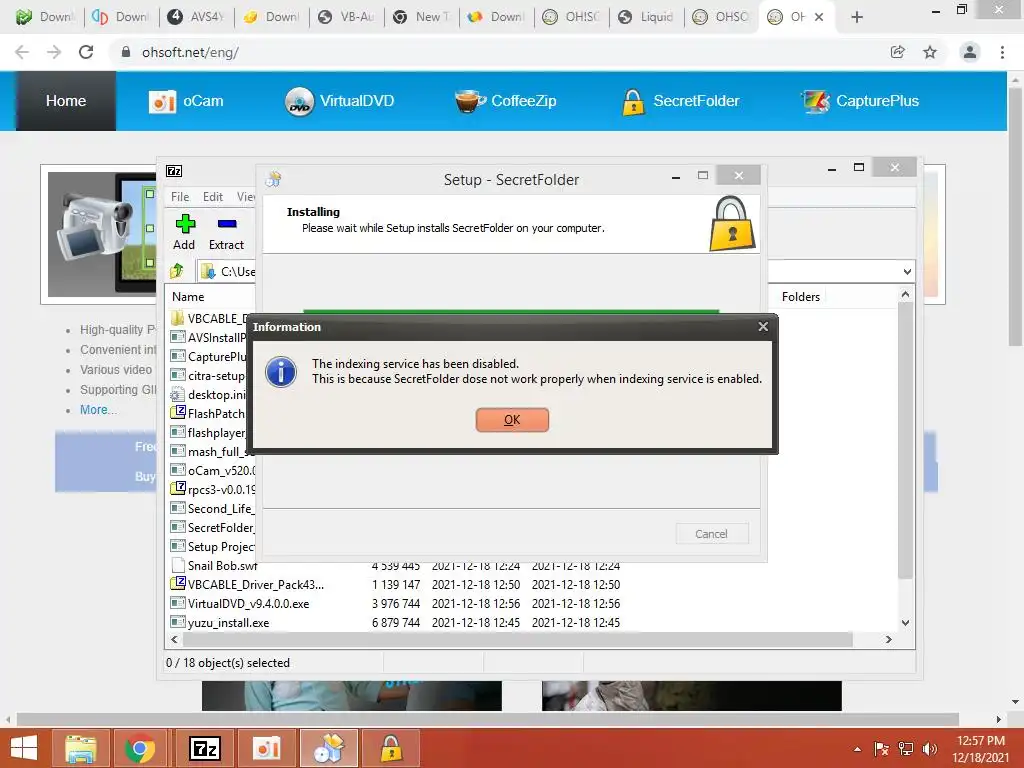Click the Action Center flag tray icon
Screen dimensions: 1024x768
pos(881,748)
